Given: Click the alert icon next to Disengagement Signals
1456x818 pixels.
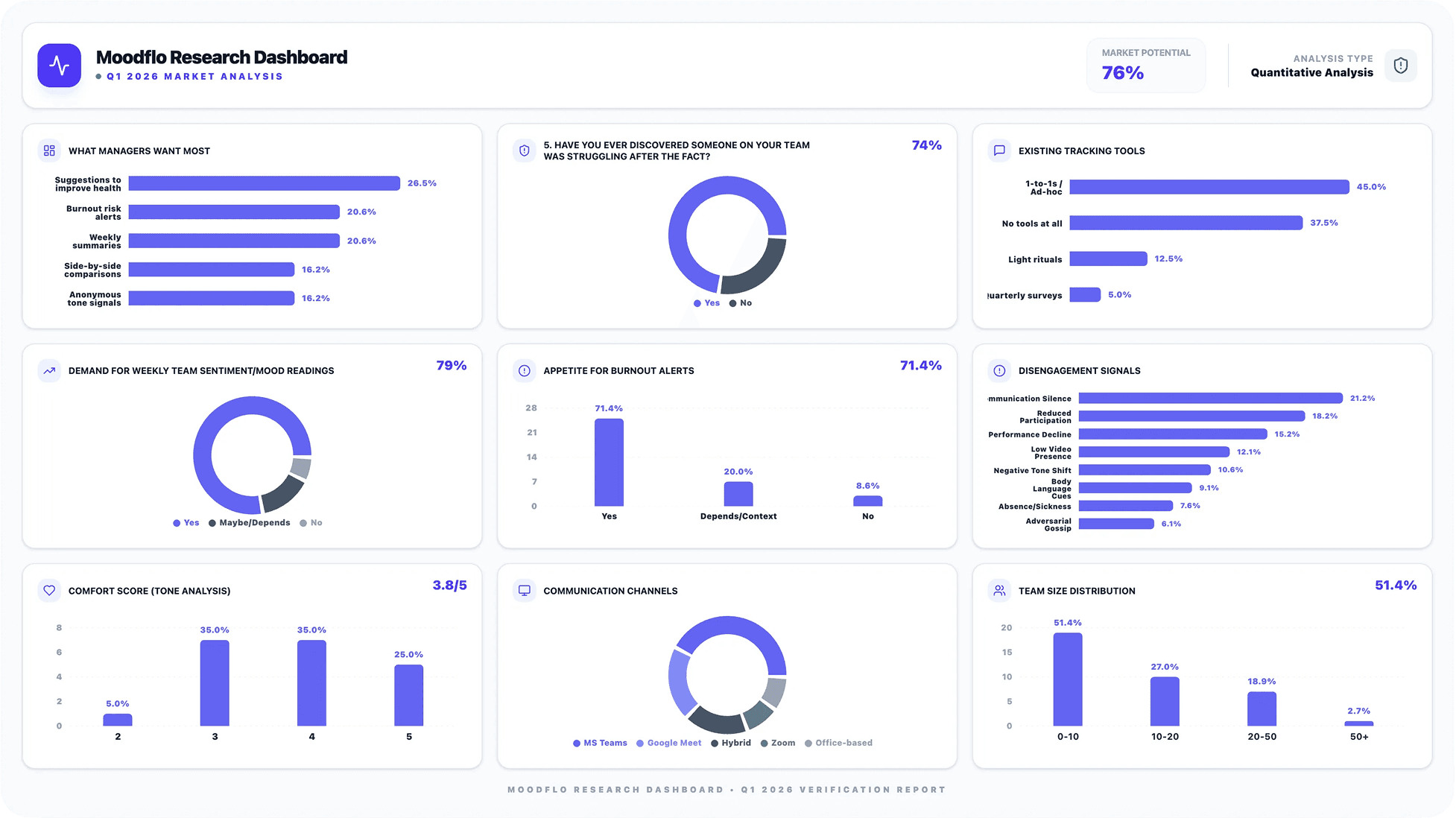Looking at the screenshot, I should pyautogui.click(x=999, y=370).
